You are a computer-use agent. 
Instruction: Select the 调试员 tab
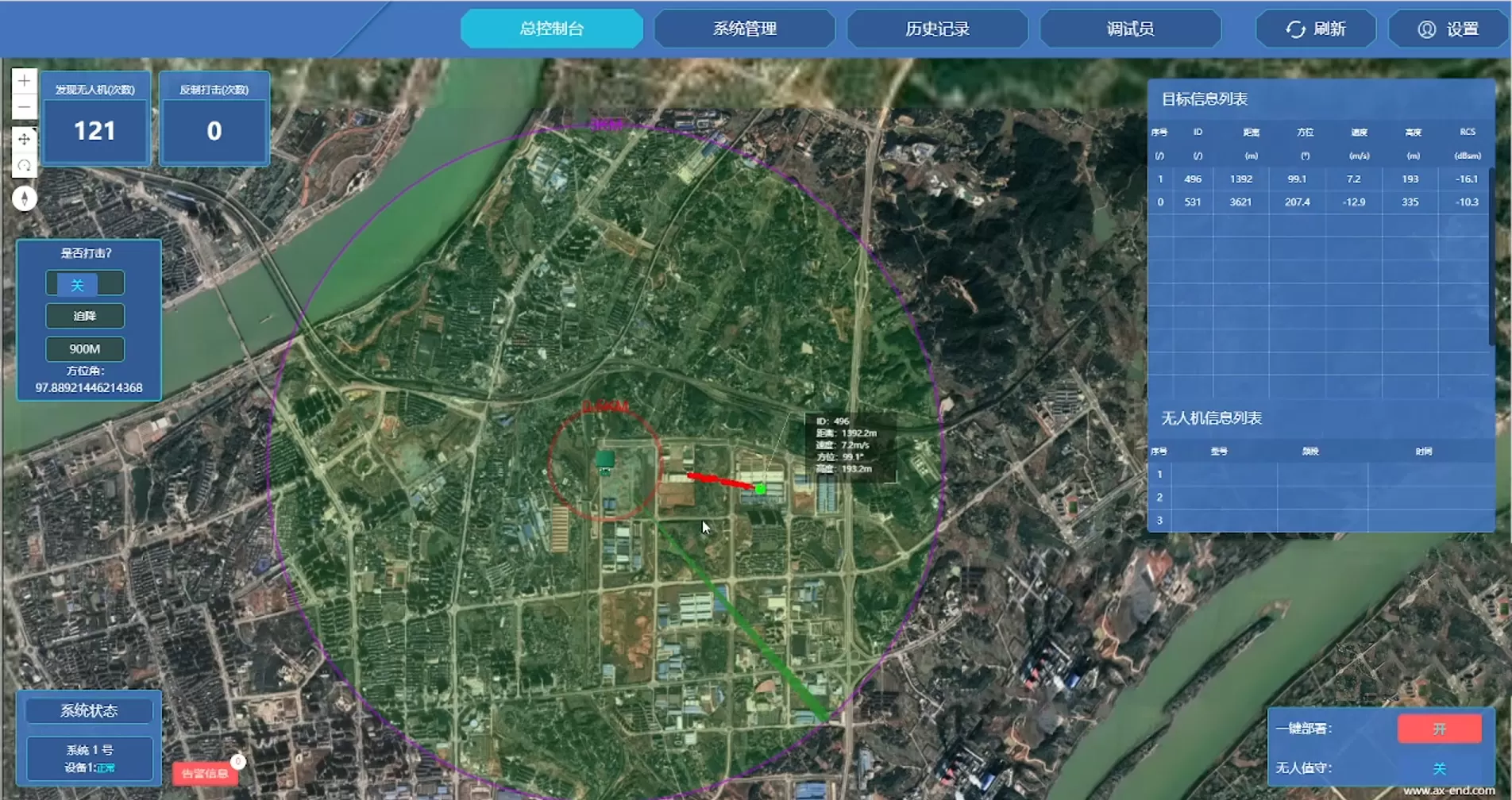1130,29
